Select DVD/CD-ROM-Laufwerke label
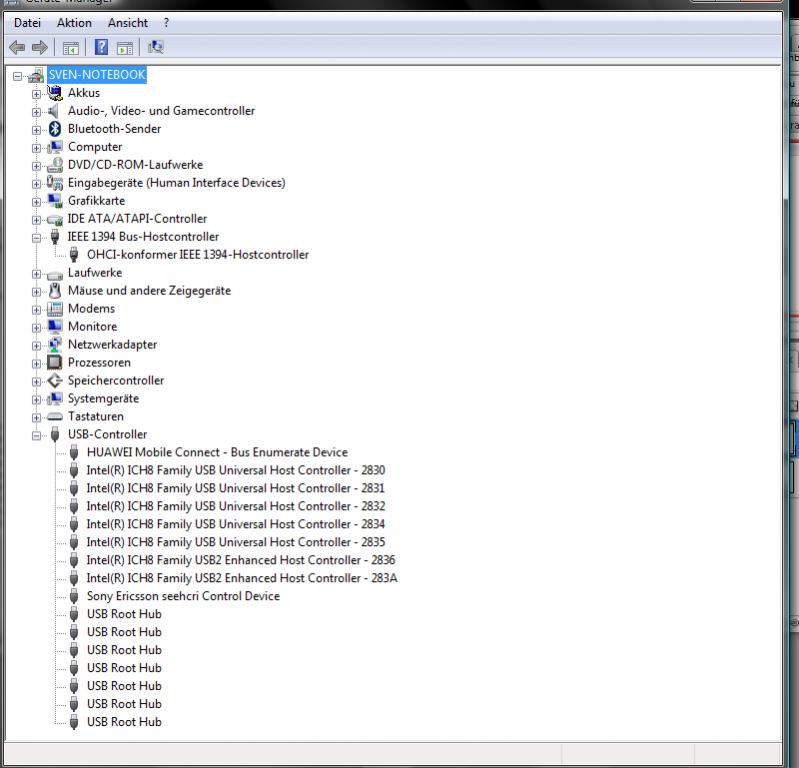 pos(136,165)
